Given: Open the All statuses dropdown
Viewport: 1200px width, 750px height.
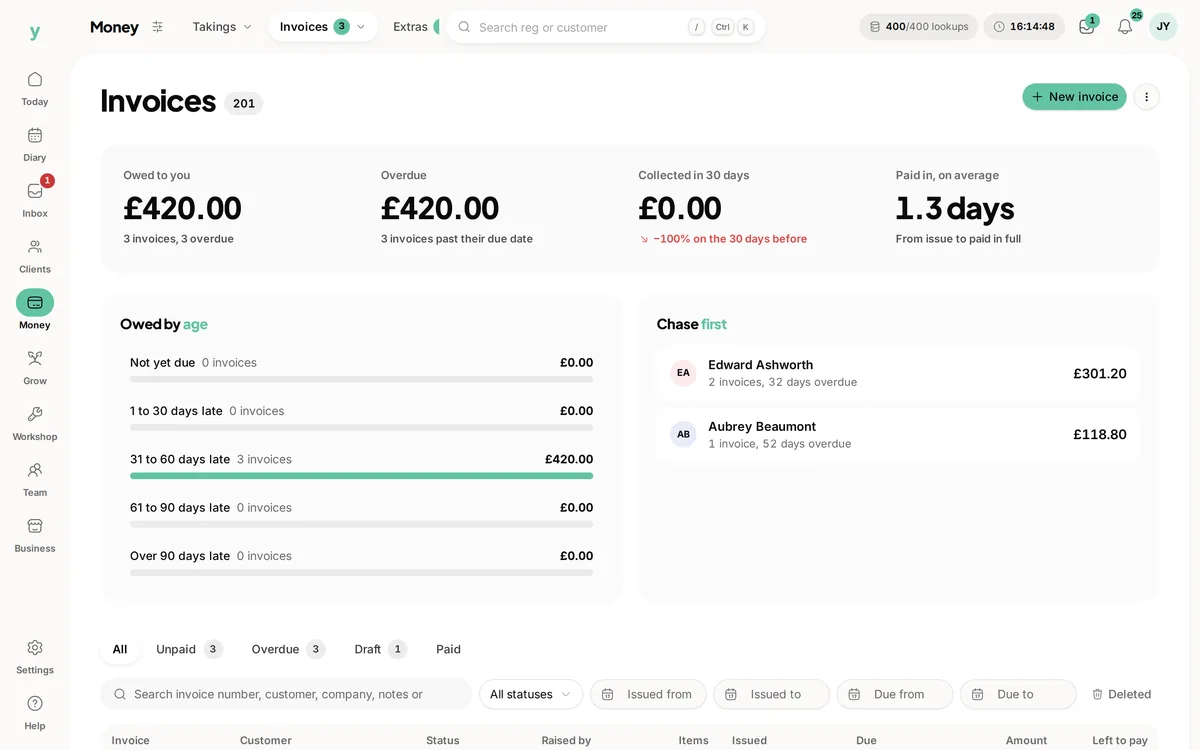Looking at the screenshot, I should tap(531, 694).
